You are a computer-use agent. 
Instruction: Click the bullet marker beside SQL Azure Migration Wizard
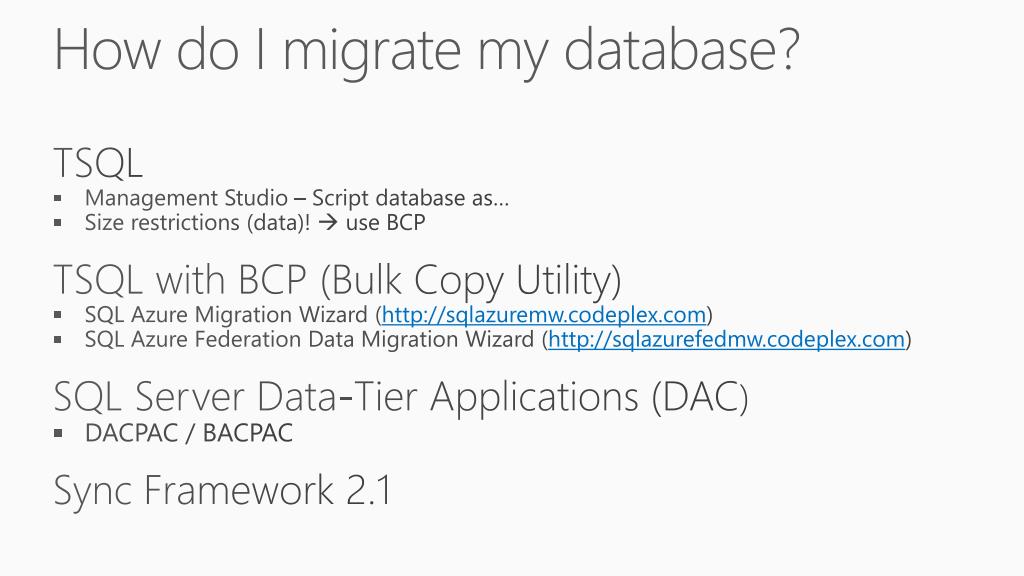click(x=57, y=315)
